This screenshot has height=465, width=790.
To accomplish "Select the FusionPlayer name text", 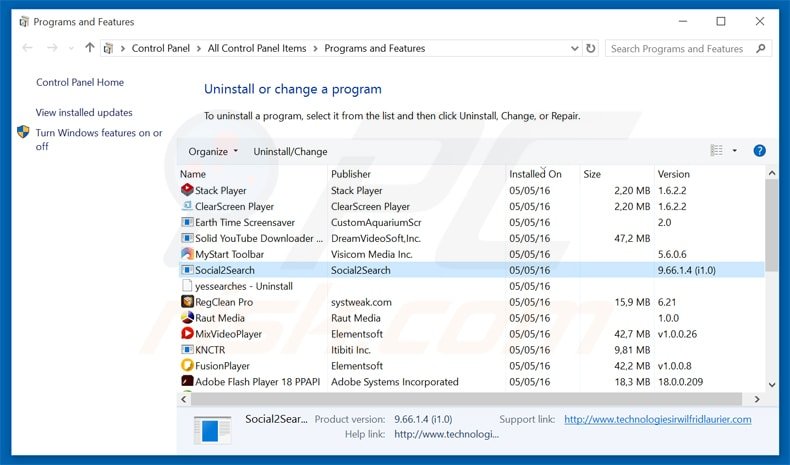I will click(x=222, y=365).
